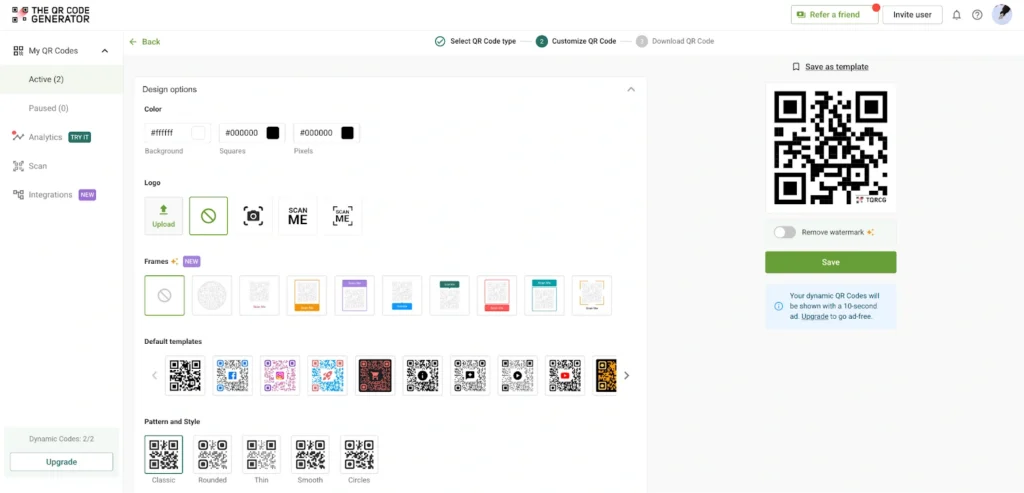
Task: Select the dark green tooltip frame
Action: tap(449, 295)
